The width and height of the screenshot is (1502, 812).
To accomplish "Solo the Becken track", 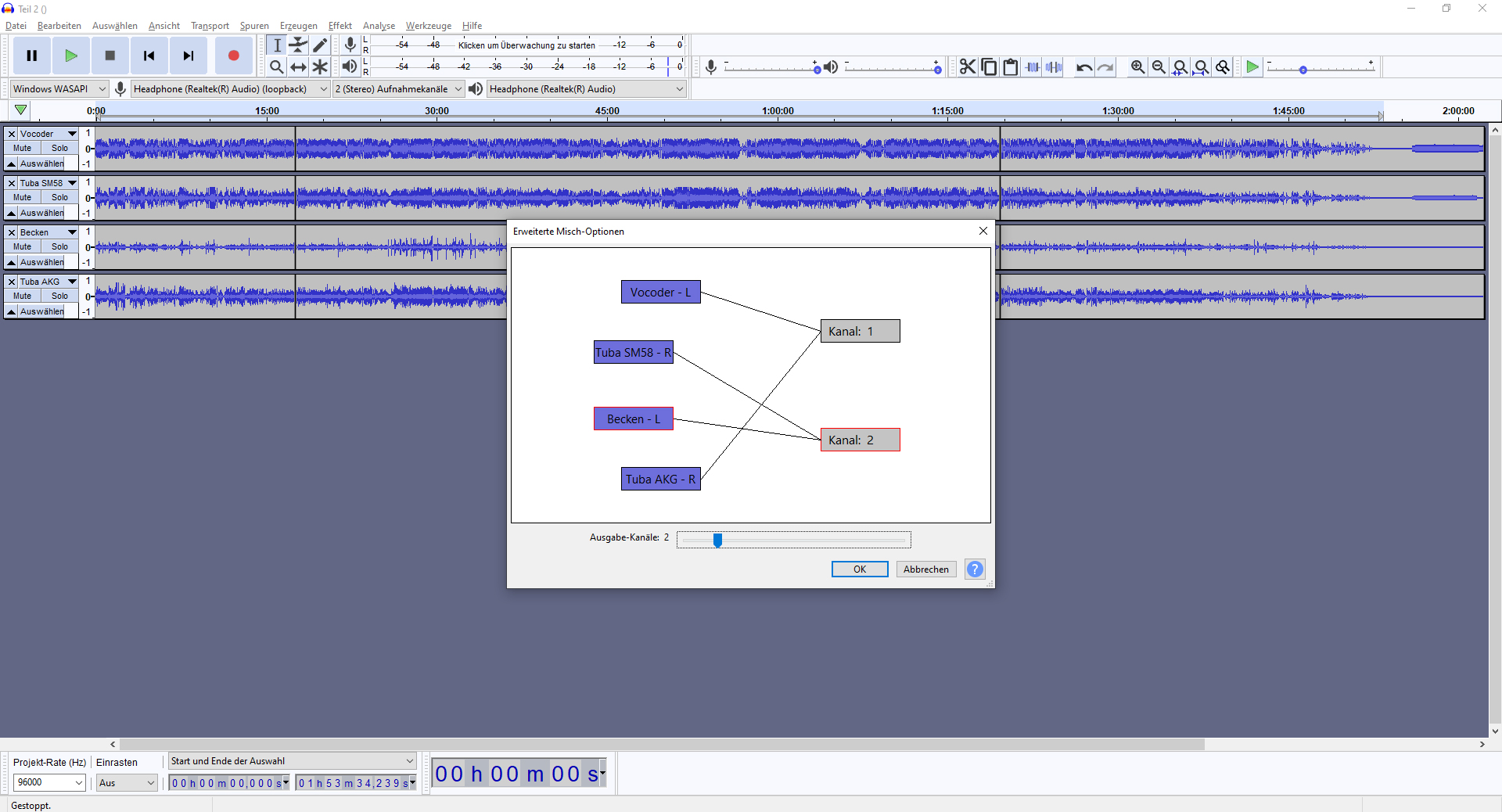I will coord(59,246).
